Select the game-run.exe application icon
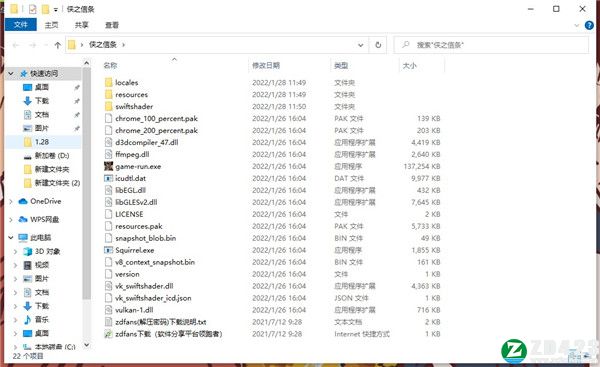 coord(109,166)
